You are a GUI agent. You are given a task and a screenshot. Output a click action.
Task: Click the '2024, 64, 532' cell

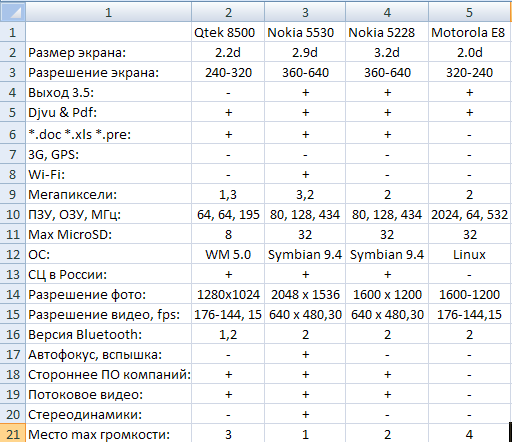point(470,214)
